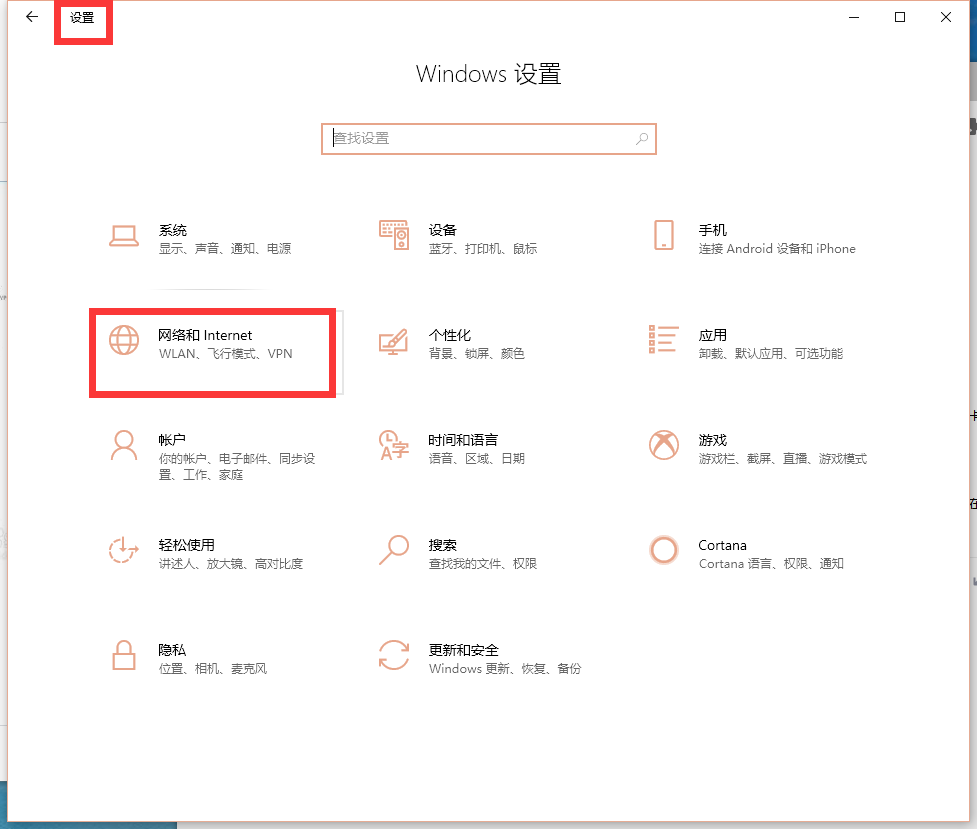Open 更新和安全 settings
Image resolution: width=977 pixels, height=829 pixels.
(464, 649)
